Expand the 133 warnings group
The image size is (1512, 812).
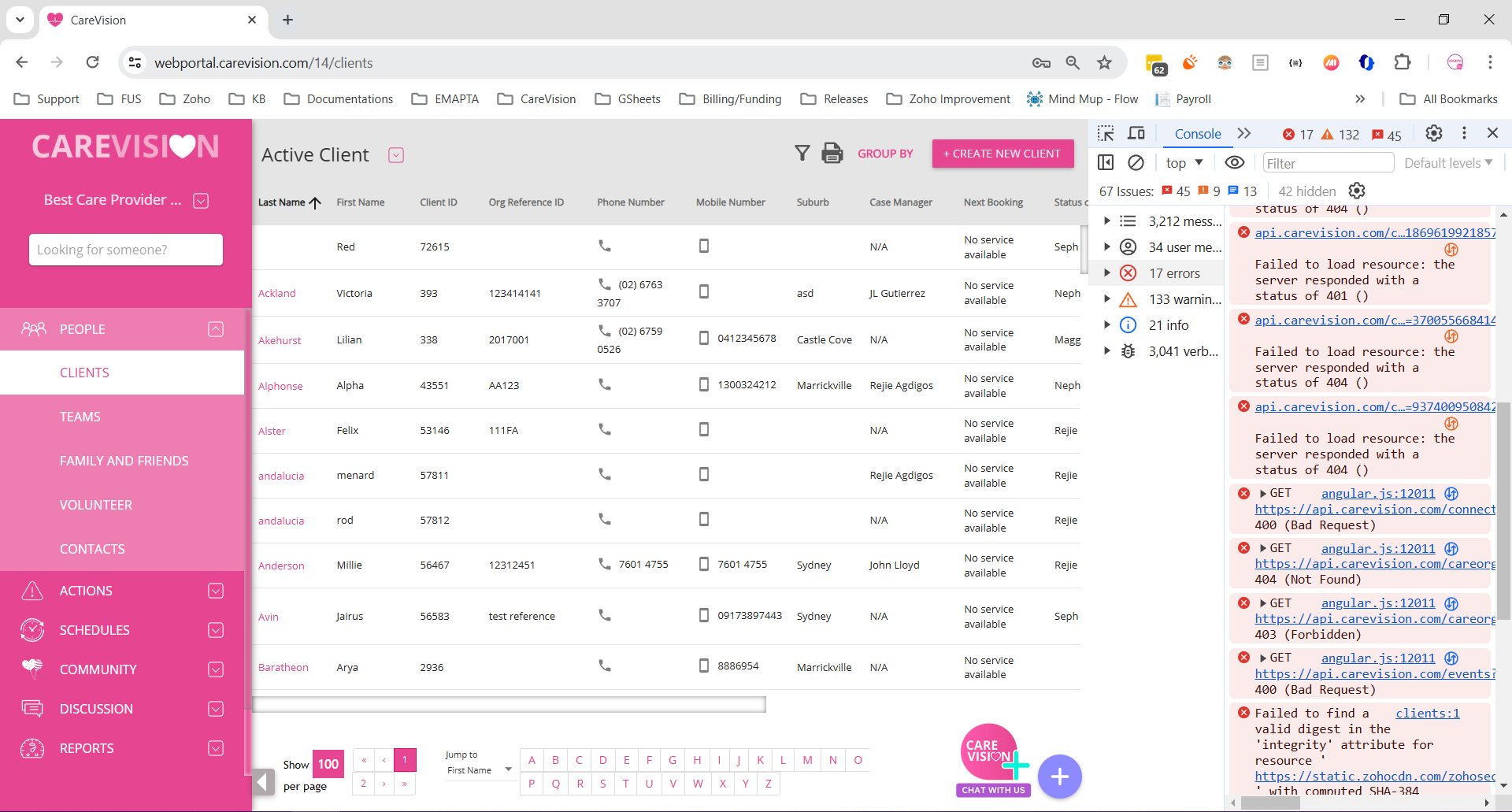[1107, 299]
